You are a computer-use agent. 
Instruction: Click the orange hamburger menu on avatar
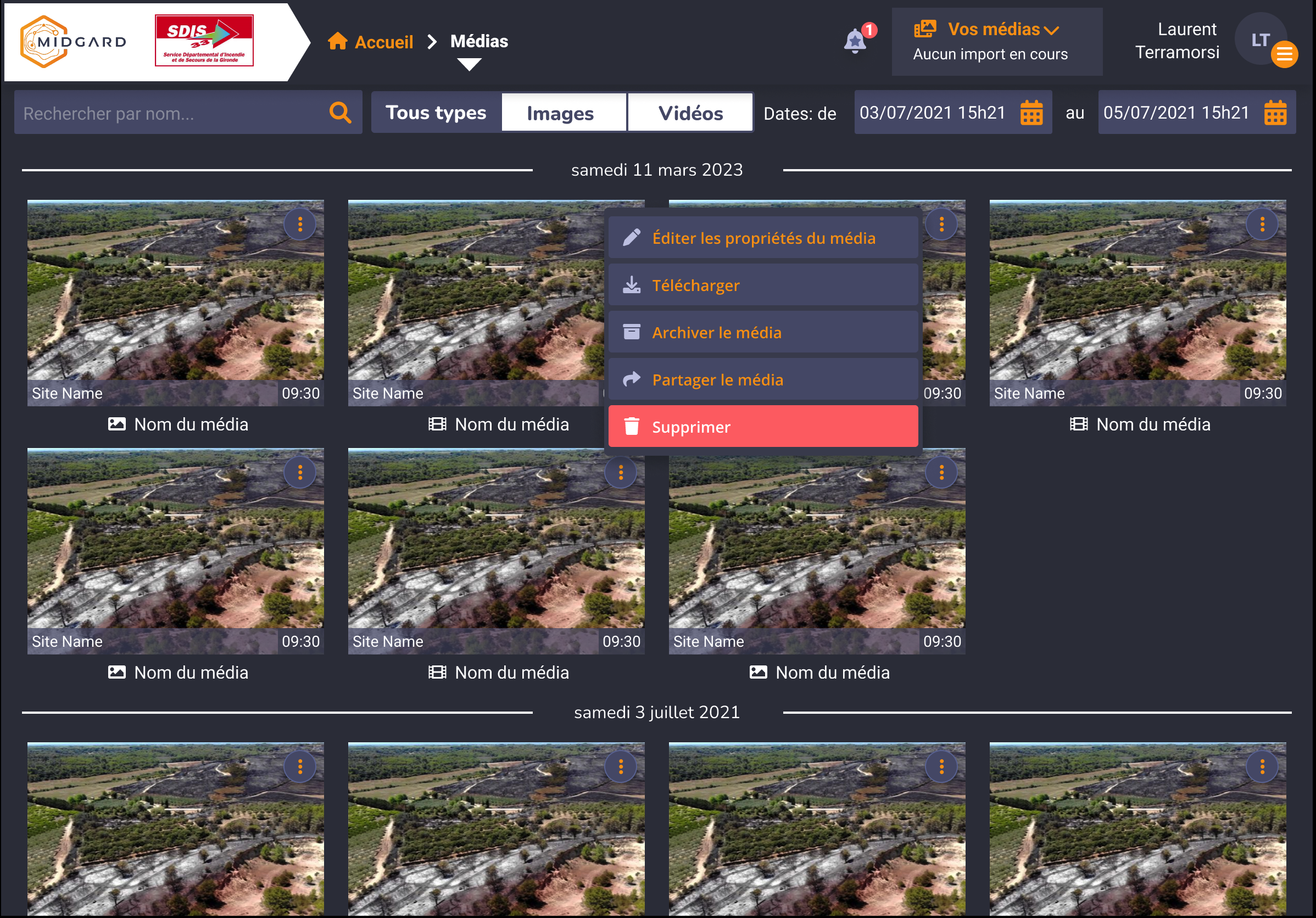[1284, 54]
